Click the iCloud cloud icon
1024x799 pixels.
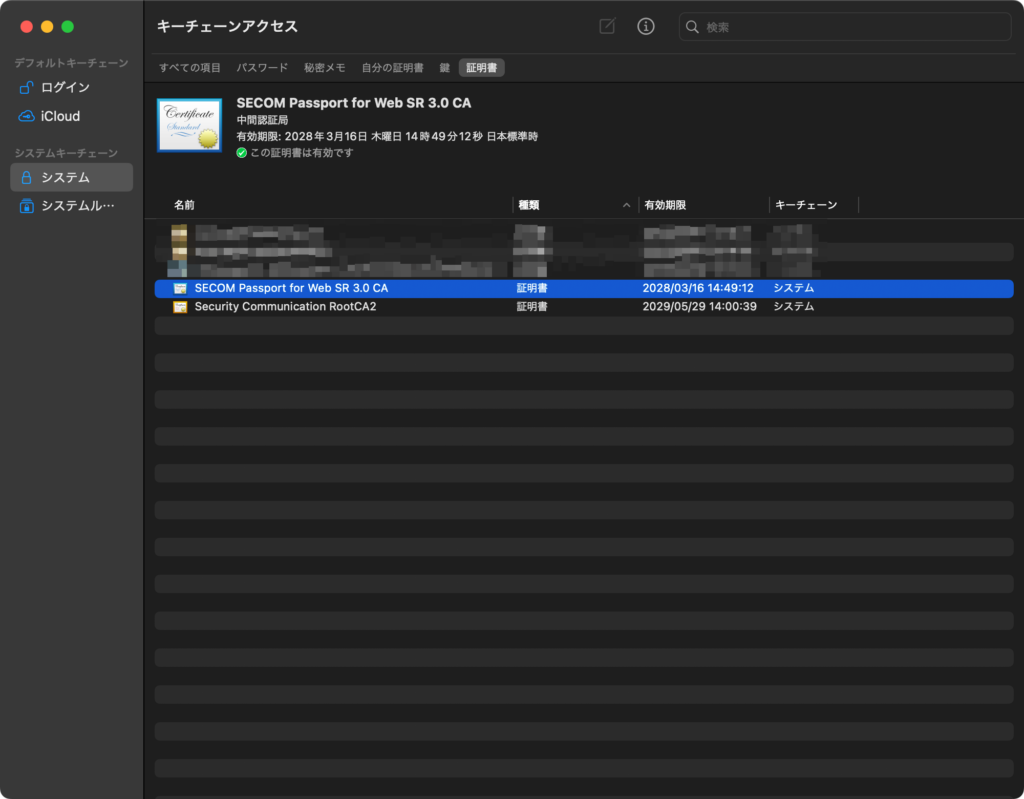click(27, 117)
